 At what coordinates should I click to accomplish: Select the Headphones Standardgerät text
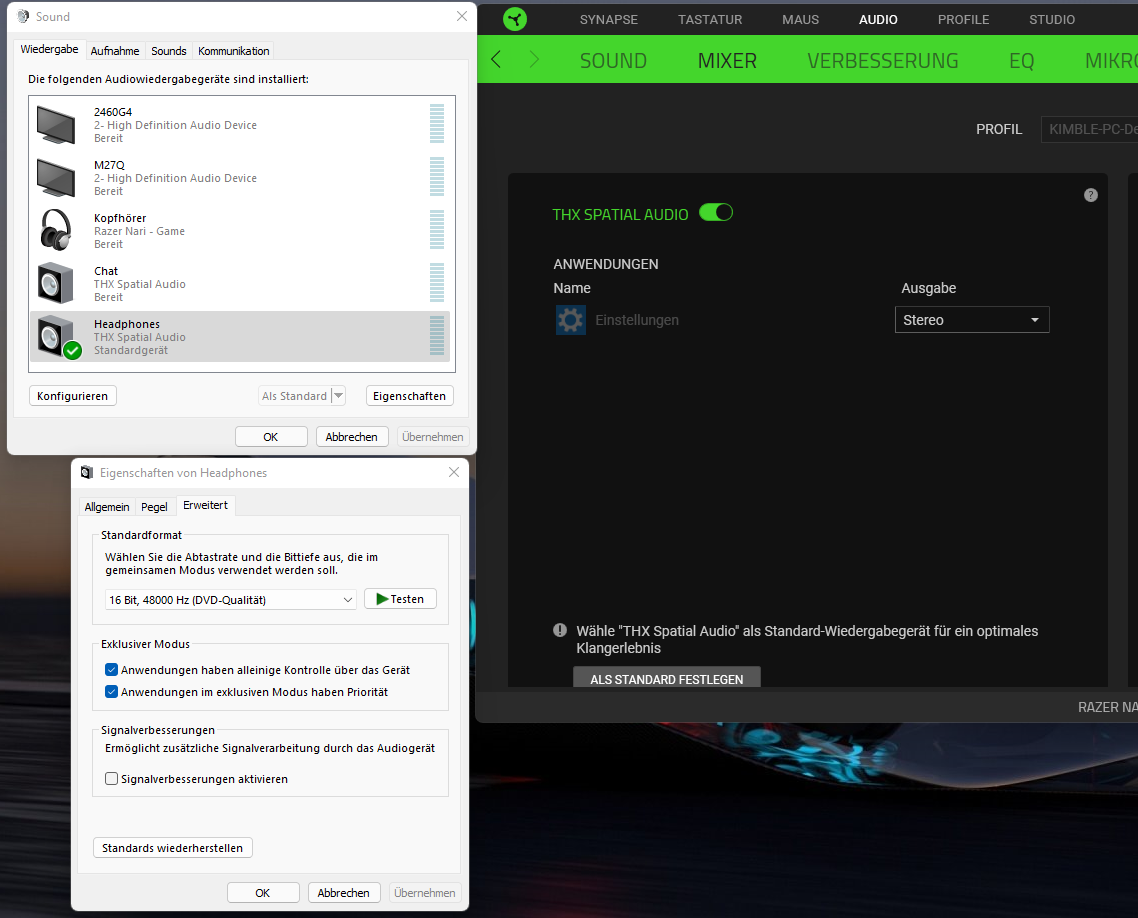(x=139, y=337)
